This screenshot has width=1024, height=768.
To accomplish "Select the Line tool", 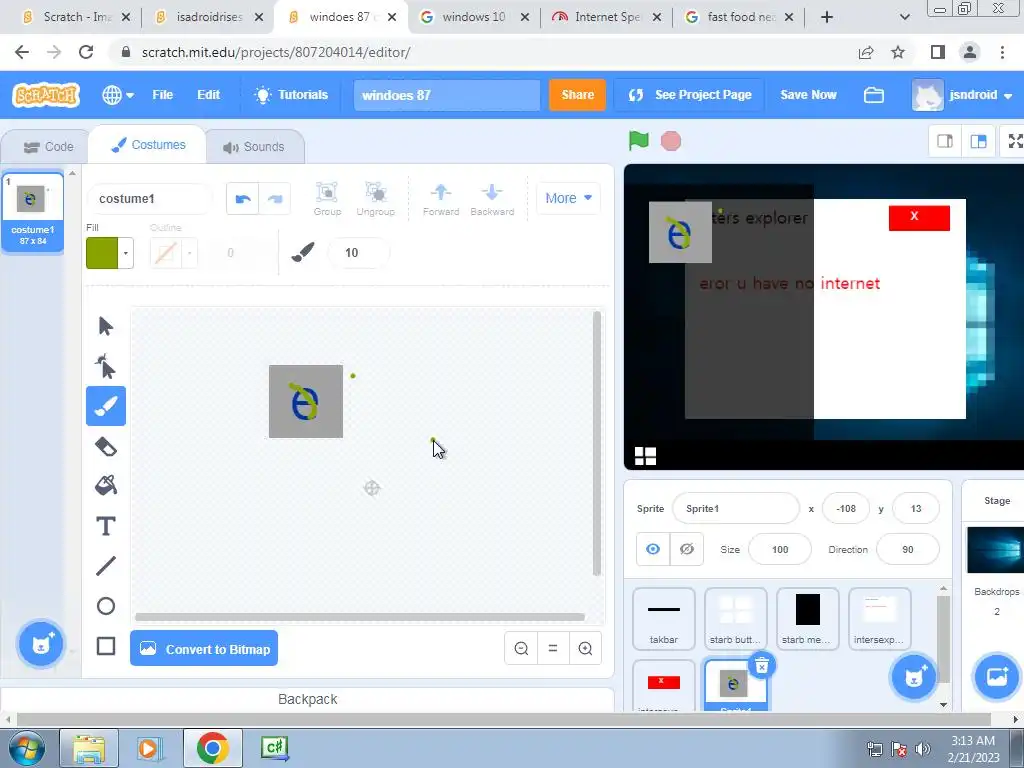I will coord(106,566).
